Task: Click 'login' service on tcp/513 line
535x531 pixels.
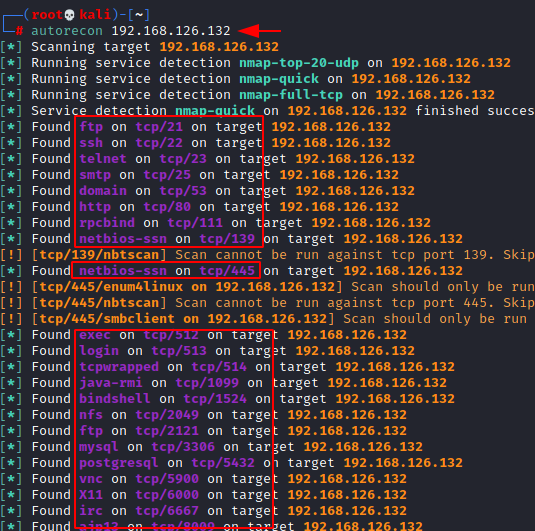Action: pyautogui.click(x=99, y=351)
